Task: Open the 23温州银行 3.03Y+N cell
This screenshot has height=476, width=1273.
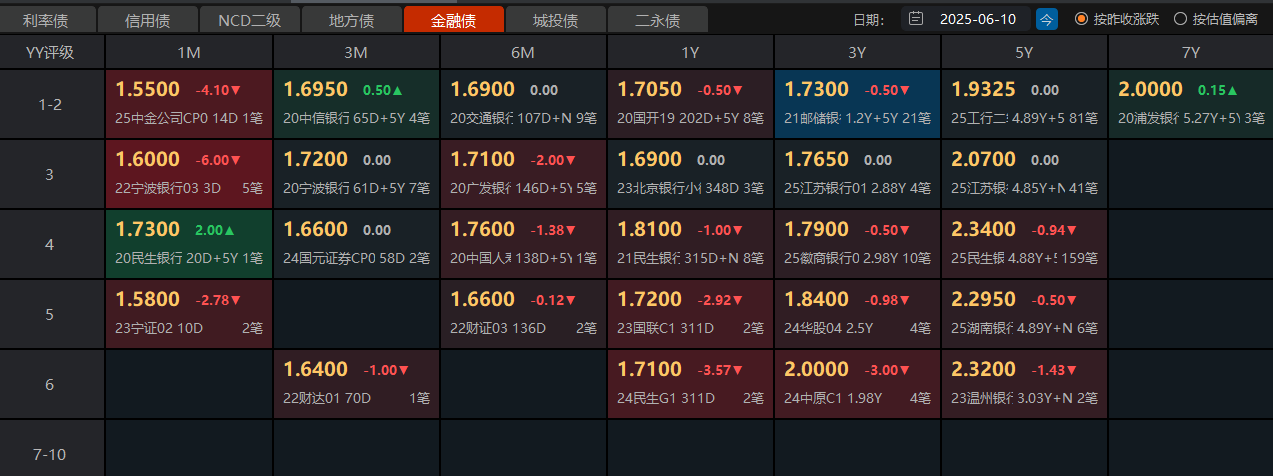Action: click(1024, 384)
